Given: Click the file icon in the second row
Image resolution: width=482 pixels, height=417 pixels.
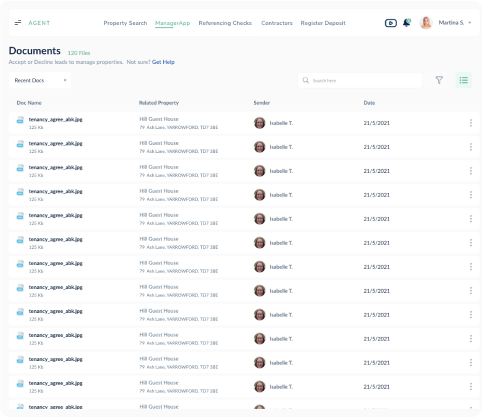Looking at the screenshot, I should 20,144.
